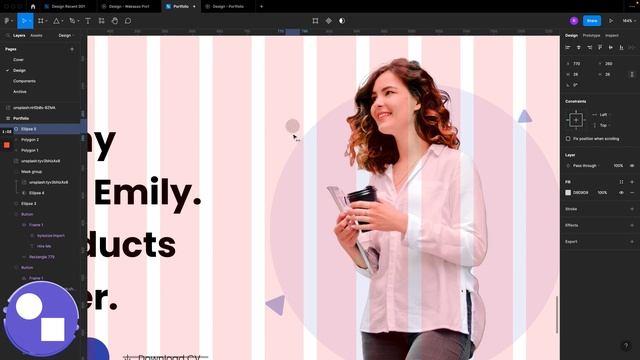Select the Comment tool
Image resolution: width=640 pixels, height=360 pixels.
tap(128, 21)
